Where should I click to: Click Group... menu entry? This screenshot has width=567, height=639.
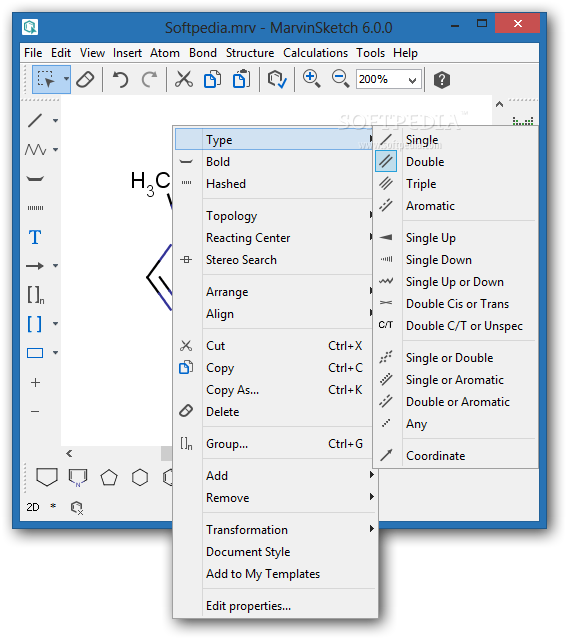pos(274,443)
